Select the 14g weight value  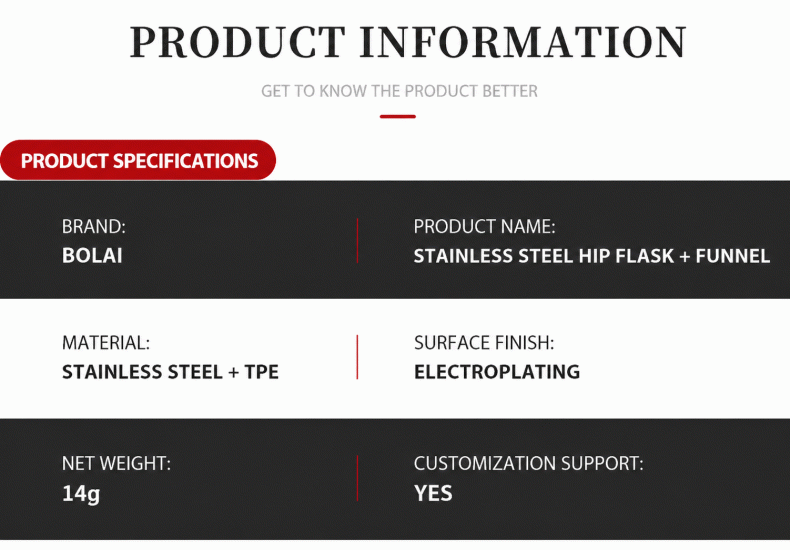[81, 494]
